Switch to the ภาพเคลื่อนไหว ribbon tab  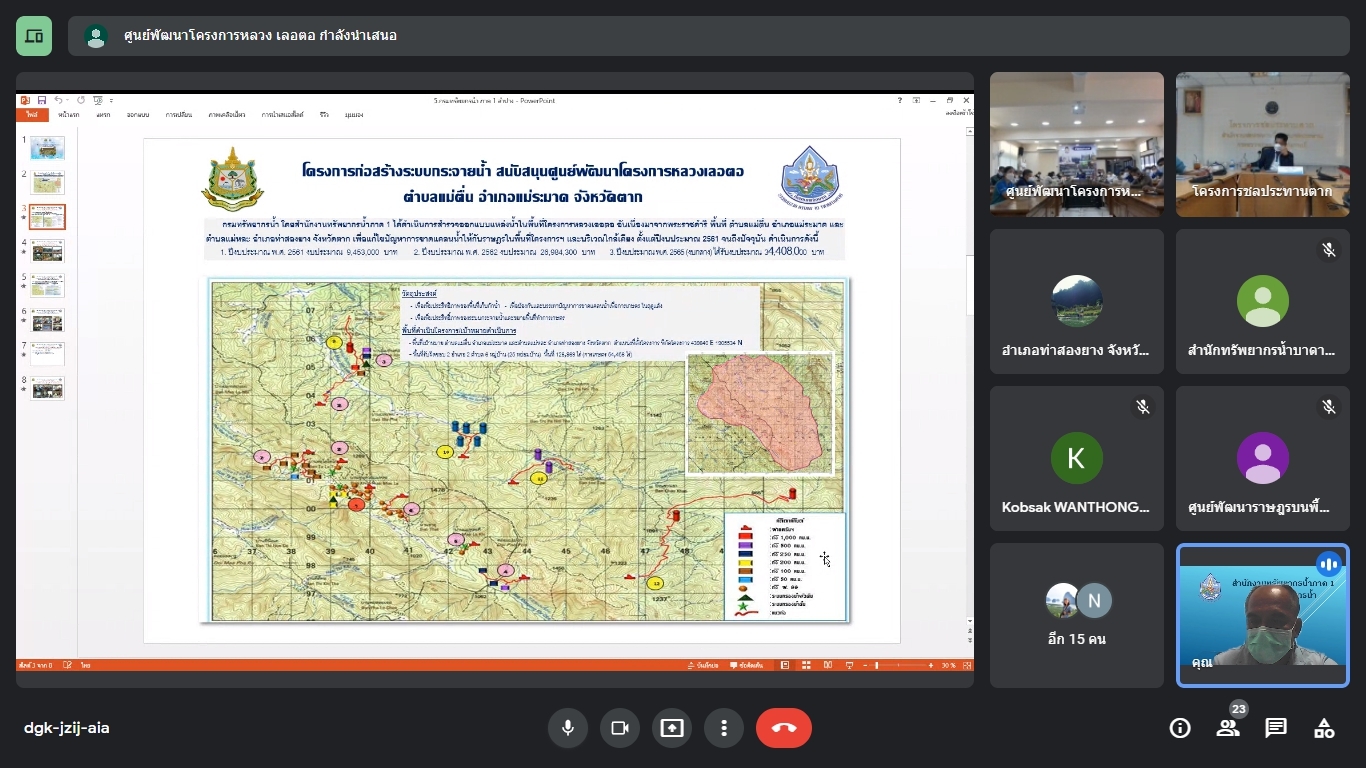tap(227, 115)
